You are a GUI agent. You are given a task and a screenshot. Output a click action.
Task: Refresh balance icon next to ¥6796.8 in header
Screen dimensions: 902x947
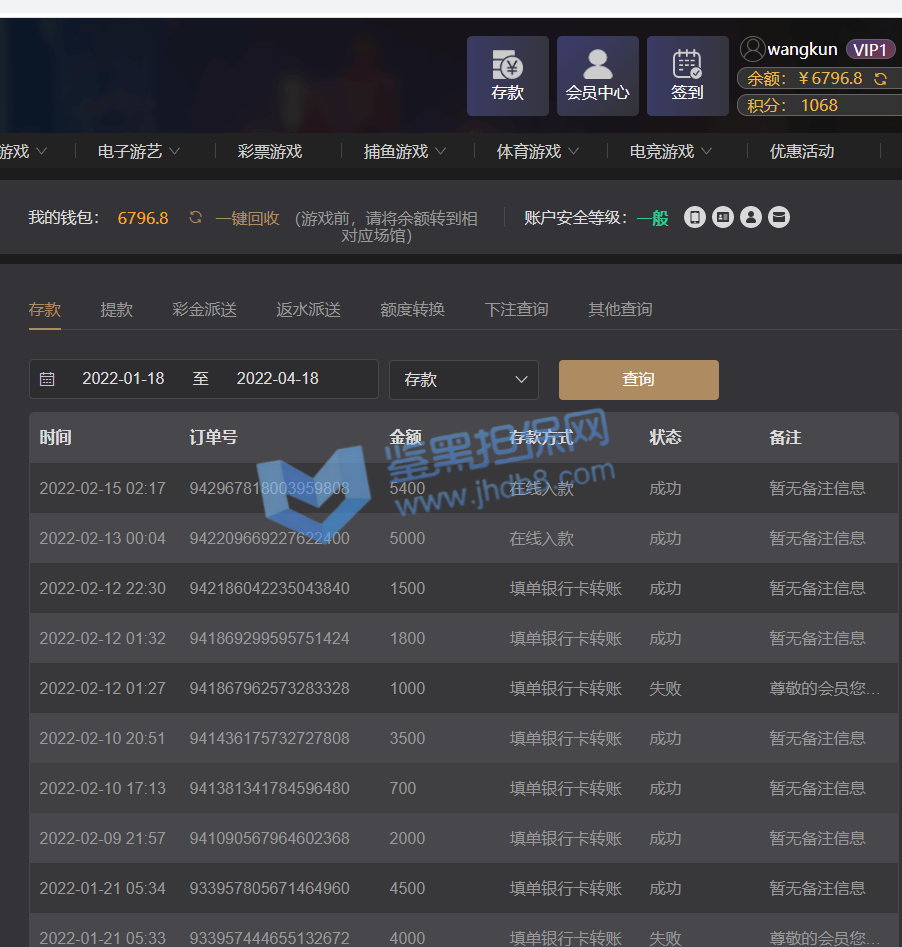click(x=880, y=78)
